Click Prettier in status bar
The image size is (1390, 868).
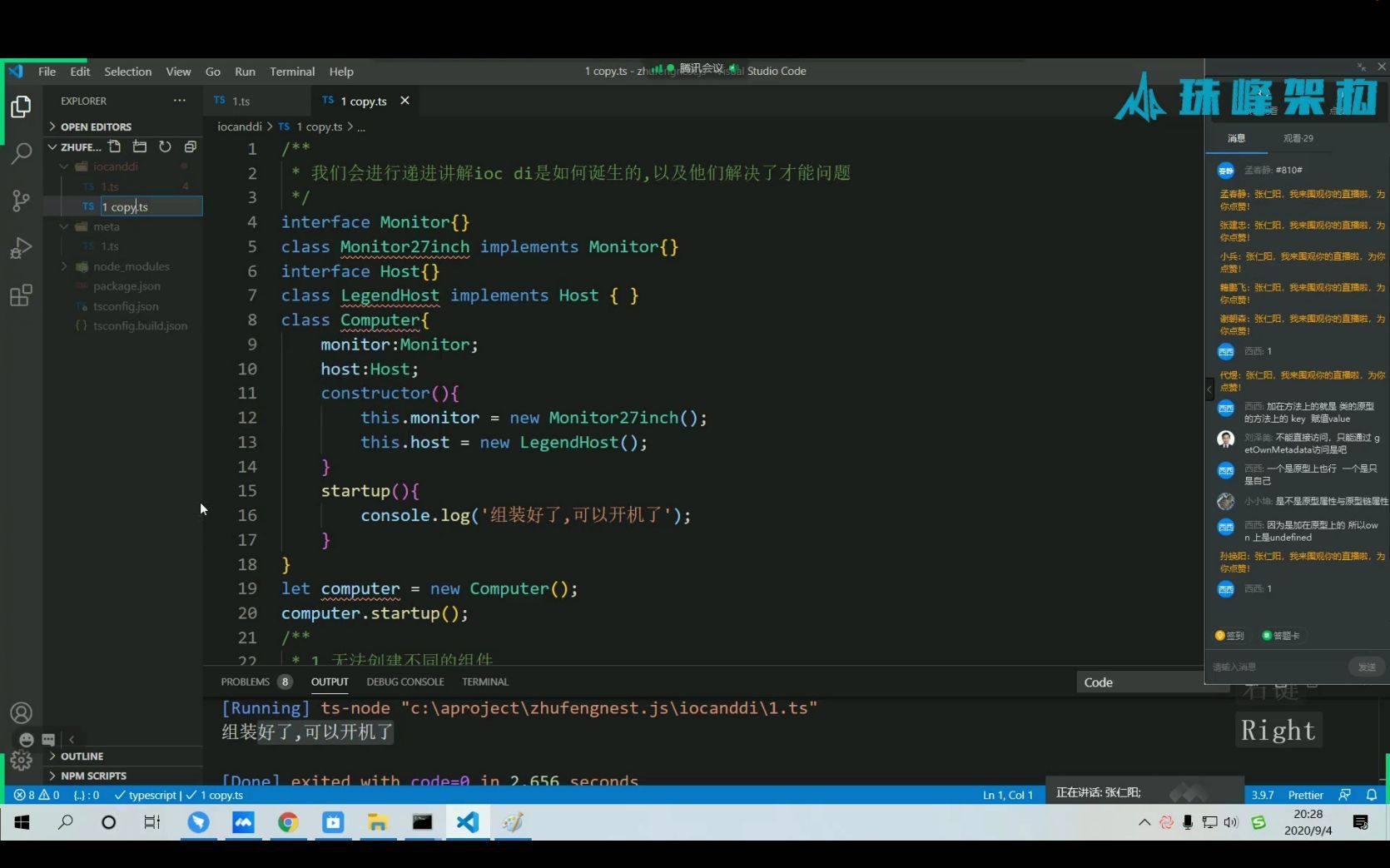click(1305, 795)
